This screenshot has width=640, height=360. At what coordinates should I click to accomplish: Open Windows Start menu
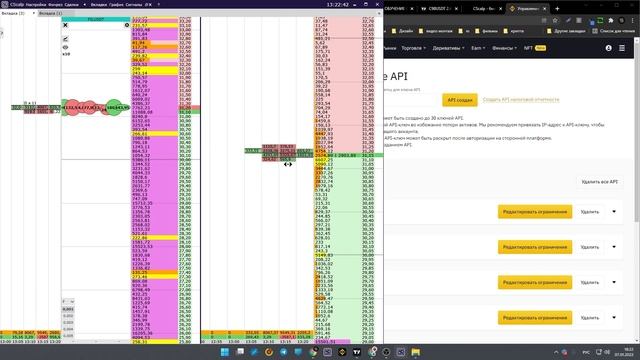(225, 352)
